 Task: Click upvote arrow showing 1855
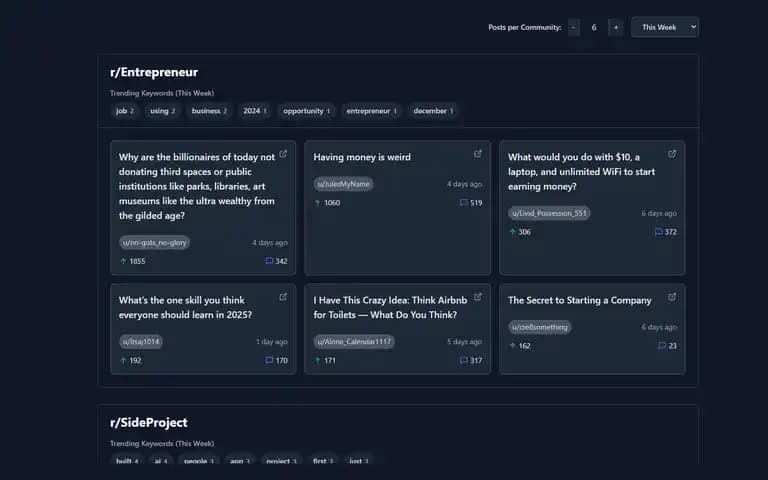click(123, 261)
